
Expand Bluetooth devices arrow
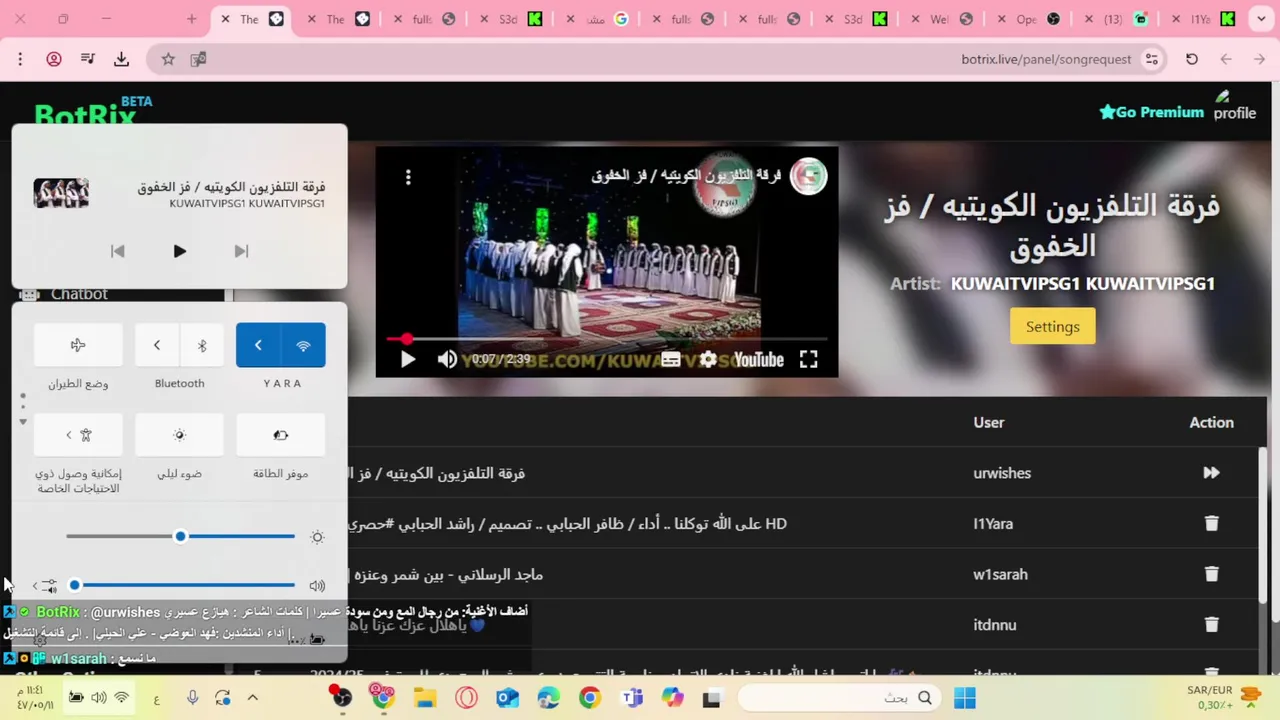157,345
